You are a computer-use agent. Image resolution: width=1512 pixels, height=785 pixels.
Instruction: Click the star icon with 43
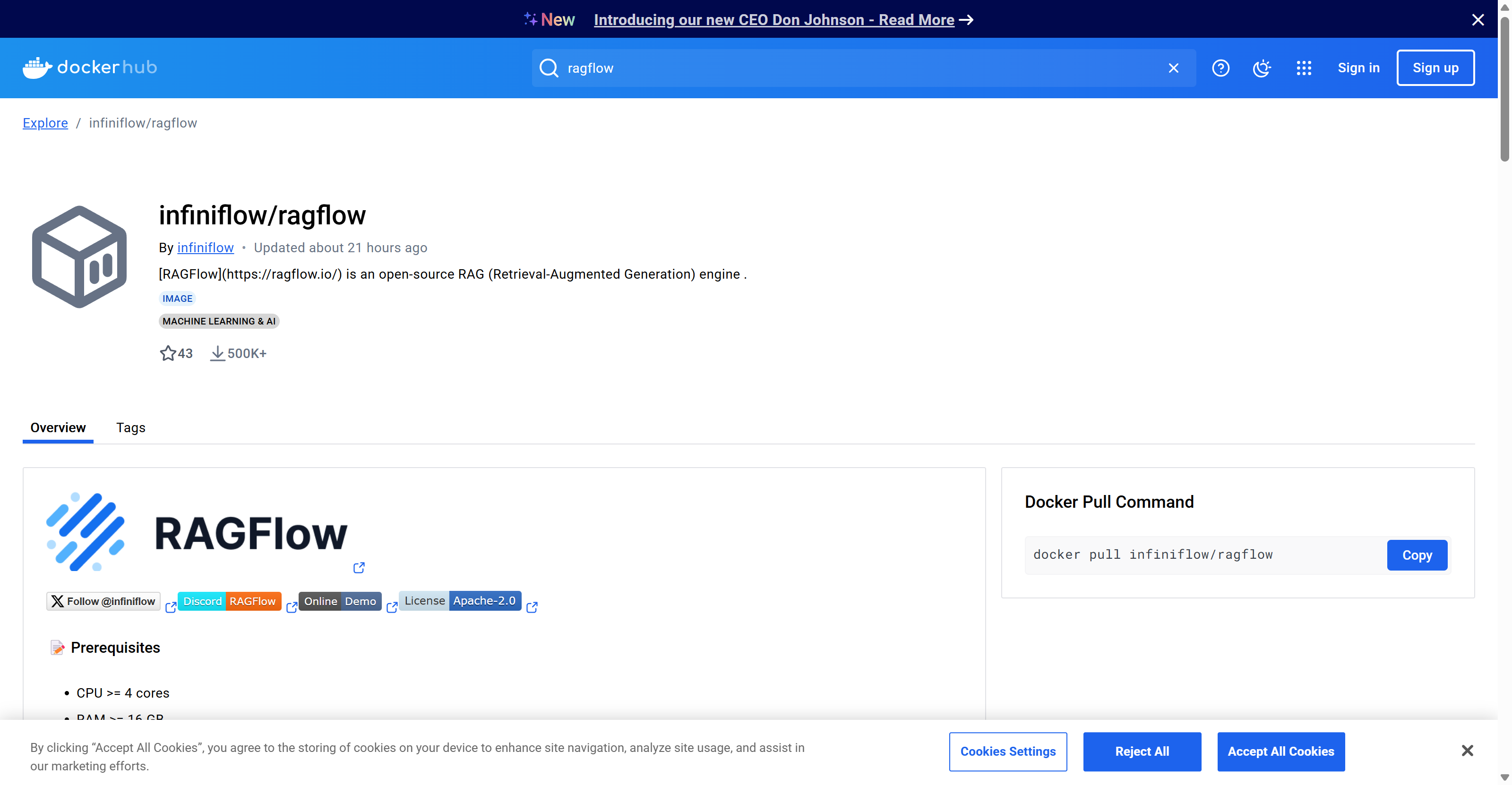click(x=168, y=353)
